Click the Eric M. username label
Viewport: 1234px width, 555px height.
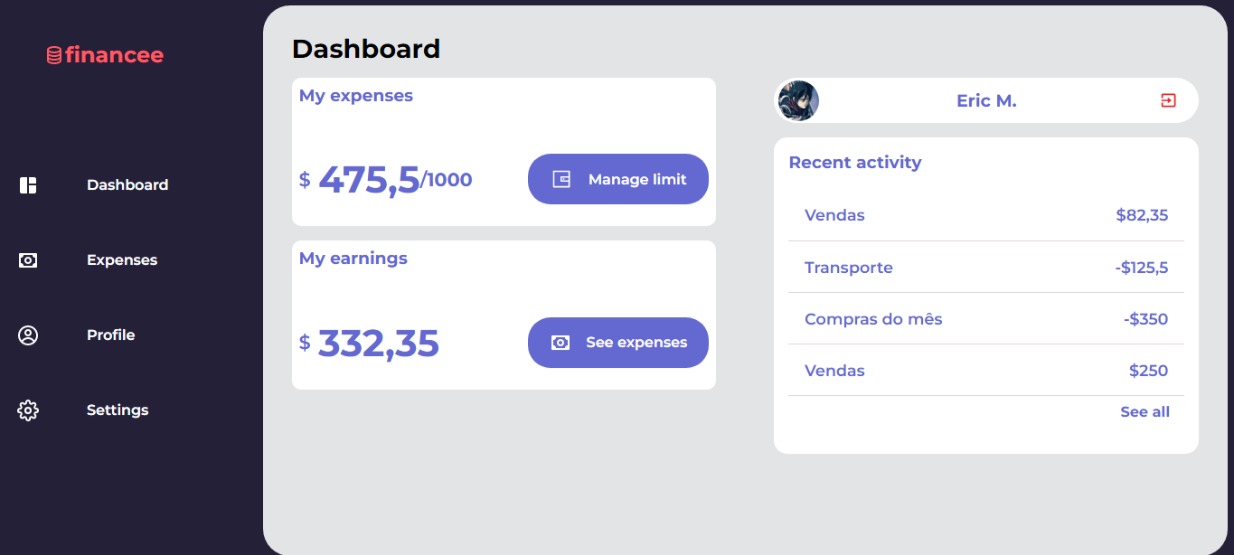pos(986,101)
